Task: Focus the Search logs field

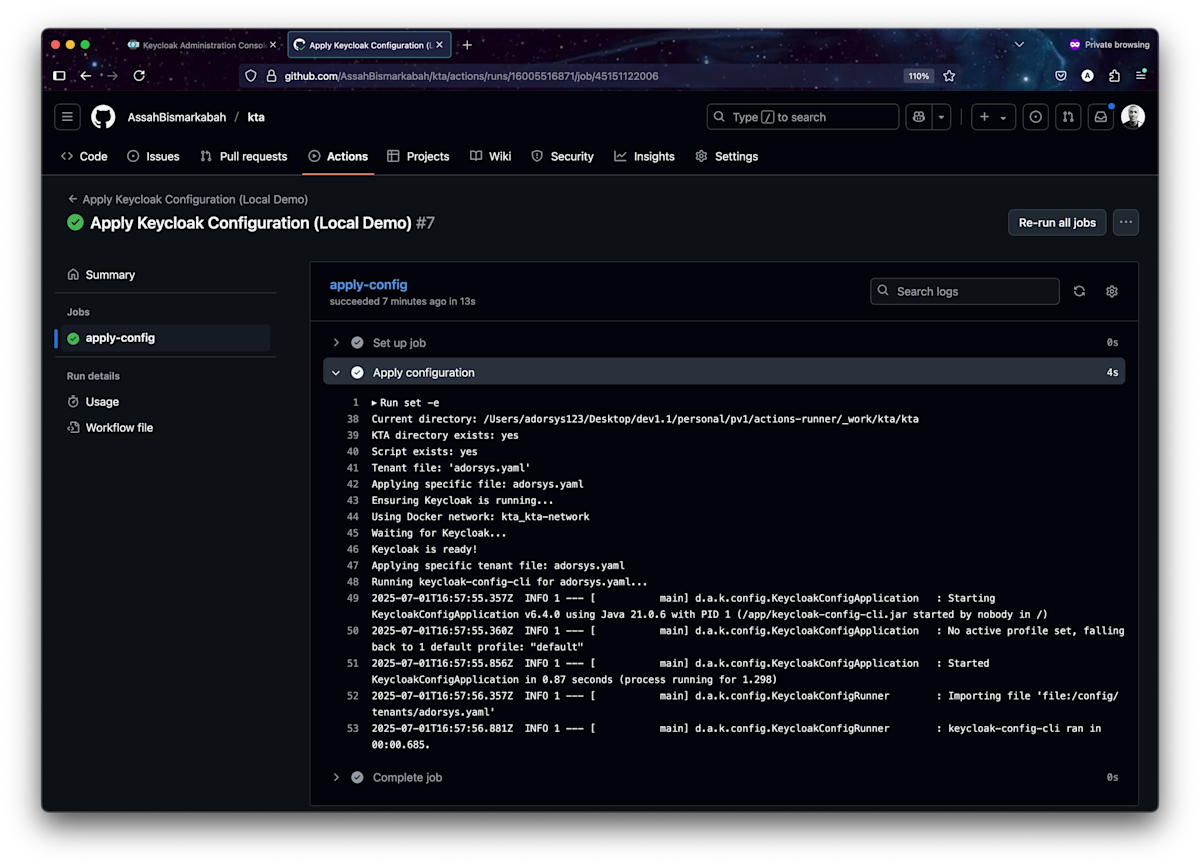Action: (x=965, y=291)
